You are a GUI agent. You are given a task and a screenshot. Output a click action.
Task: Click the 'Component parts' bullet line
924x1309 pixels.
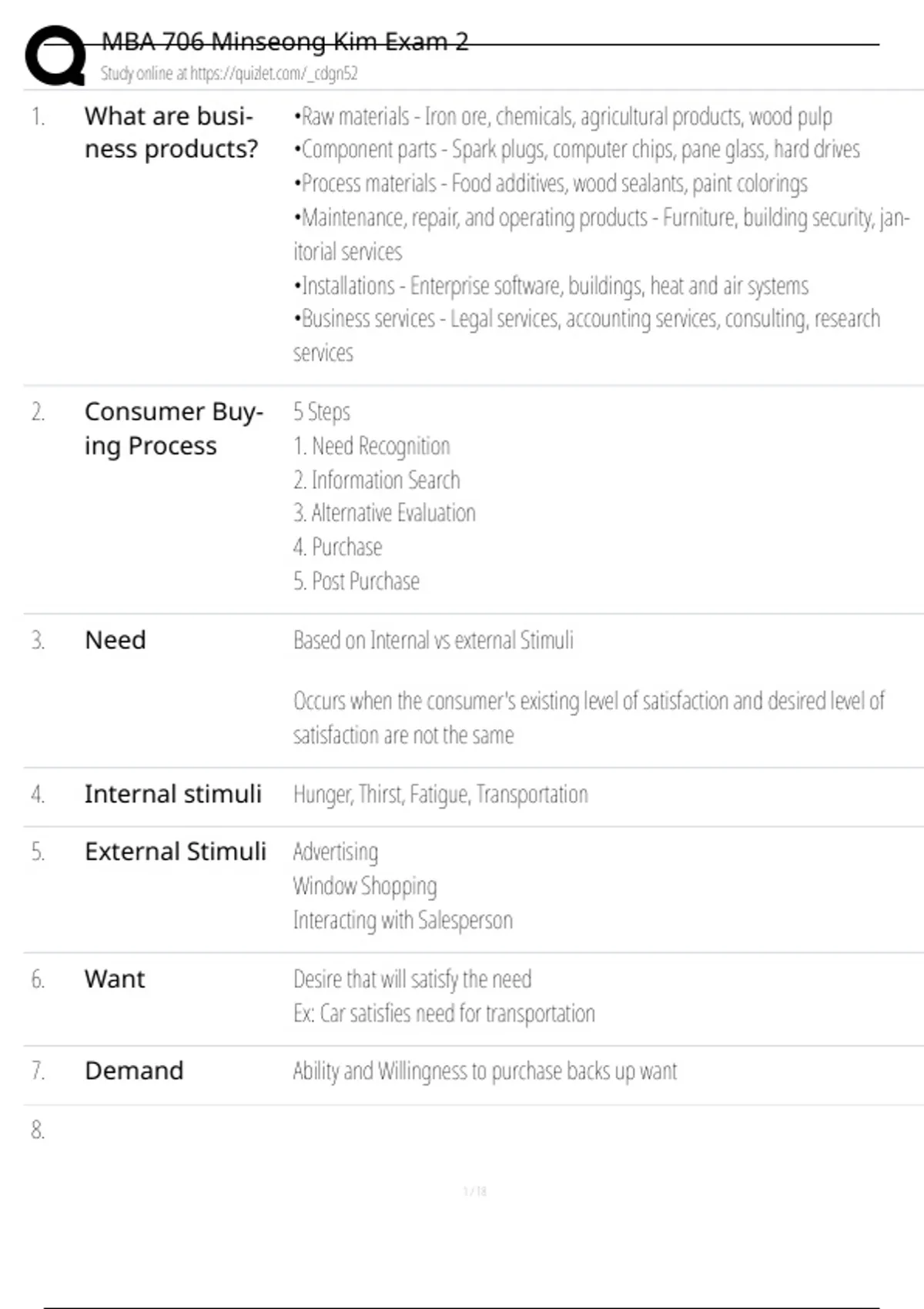576,149
